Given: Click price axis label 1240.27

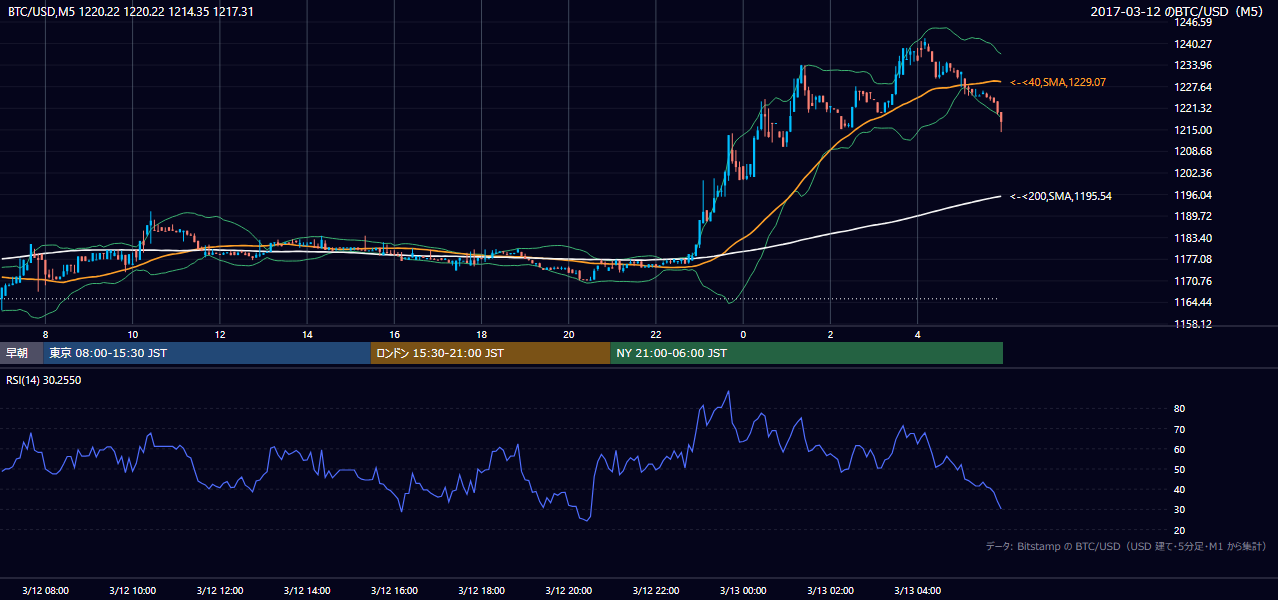Looking at the screenshot, I should [1193, 44].
